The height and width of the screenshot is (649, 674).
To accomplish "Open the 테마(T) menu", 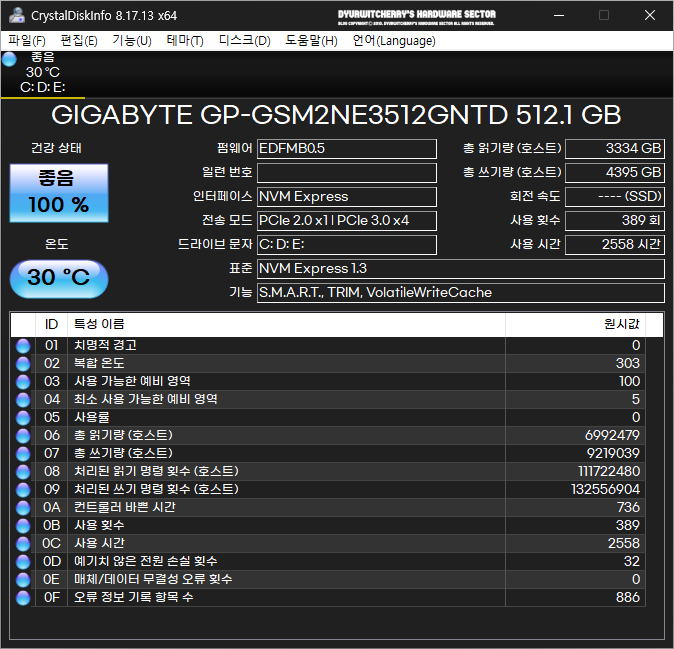I will coord(185,41).
